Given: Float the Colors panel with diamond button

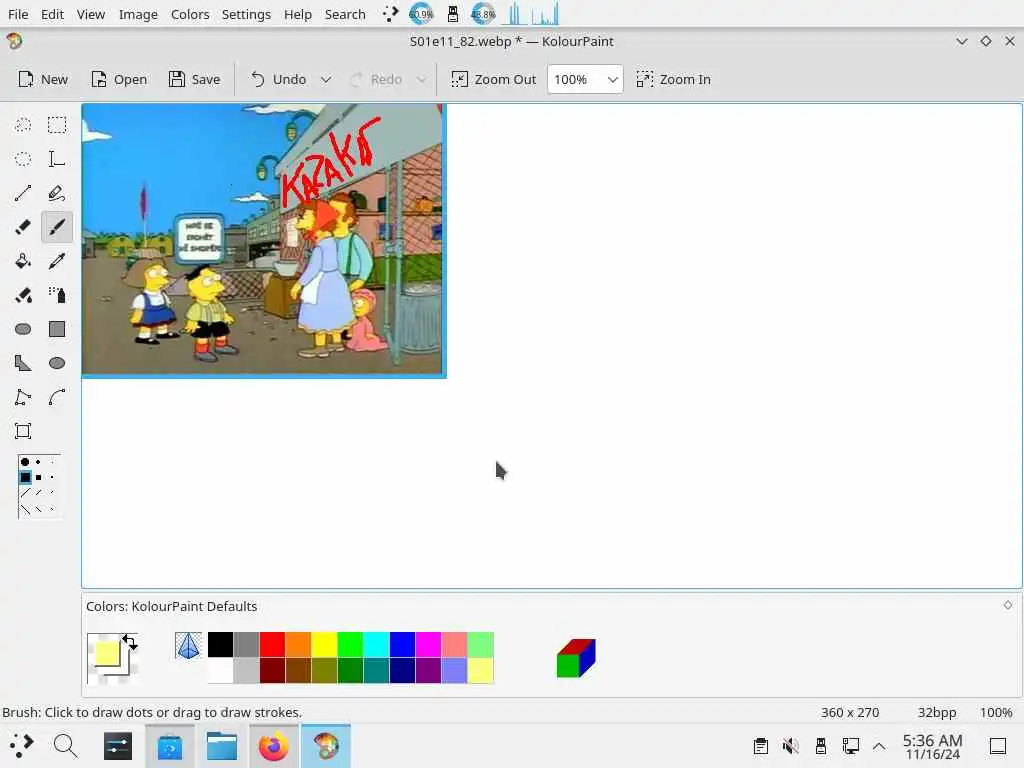Looking at the screenshot, I should tap(1008, 605).
